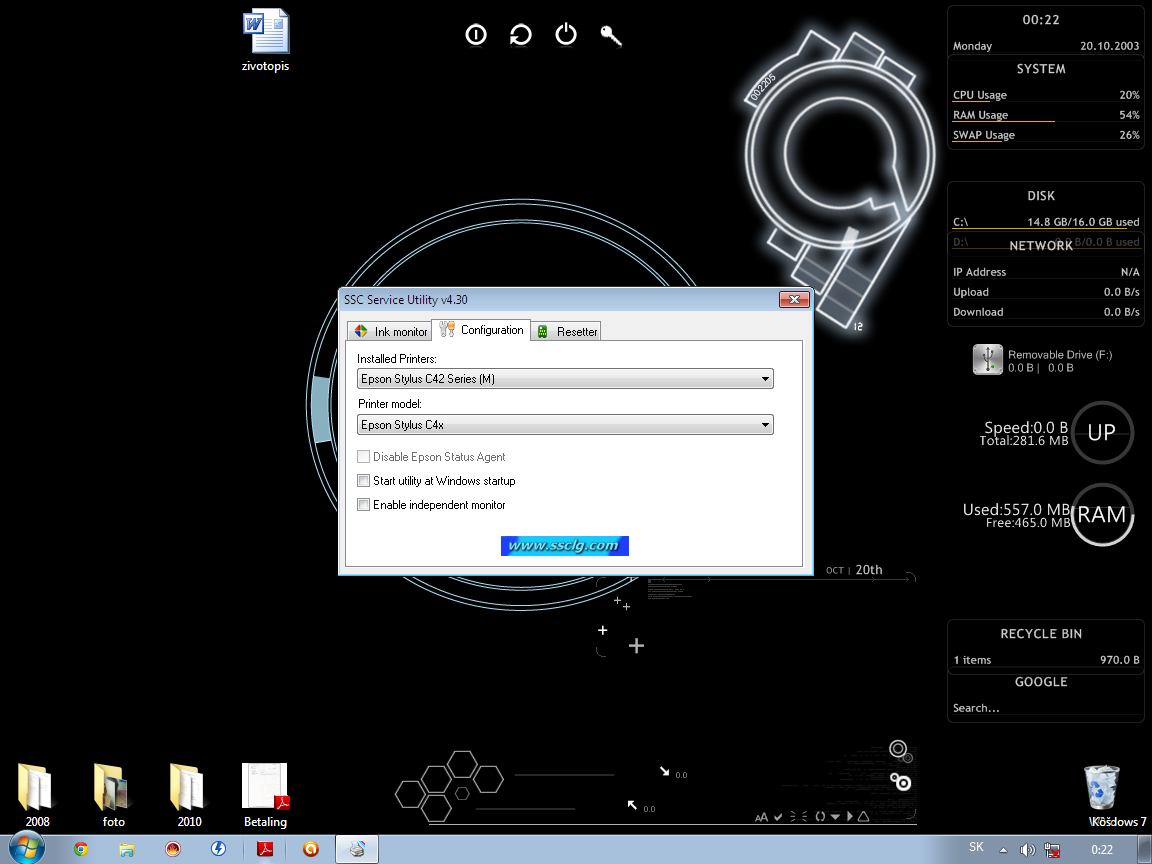Select the Recycle Bin desktop icon
This screenshot has width=1152, height=864.
point(1102,788)
